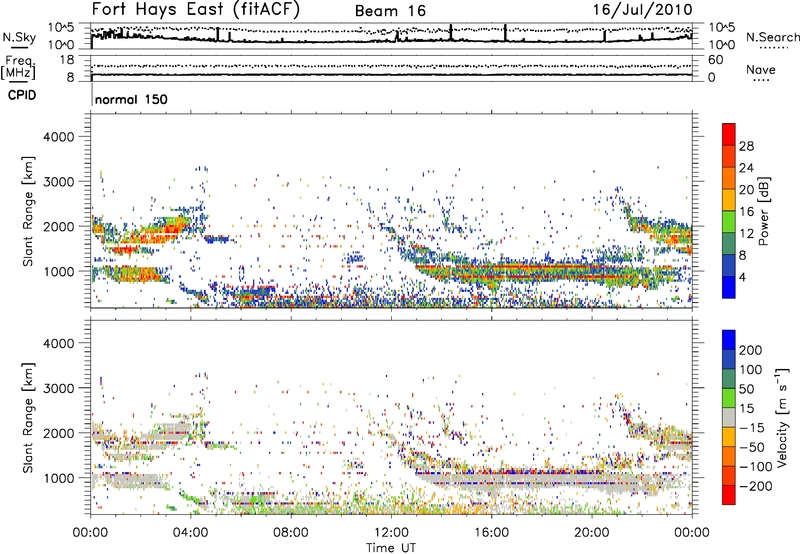Click the power colorbar value '12'
This screenshot has width=800, height=554.
(746, 234)
